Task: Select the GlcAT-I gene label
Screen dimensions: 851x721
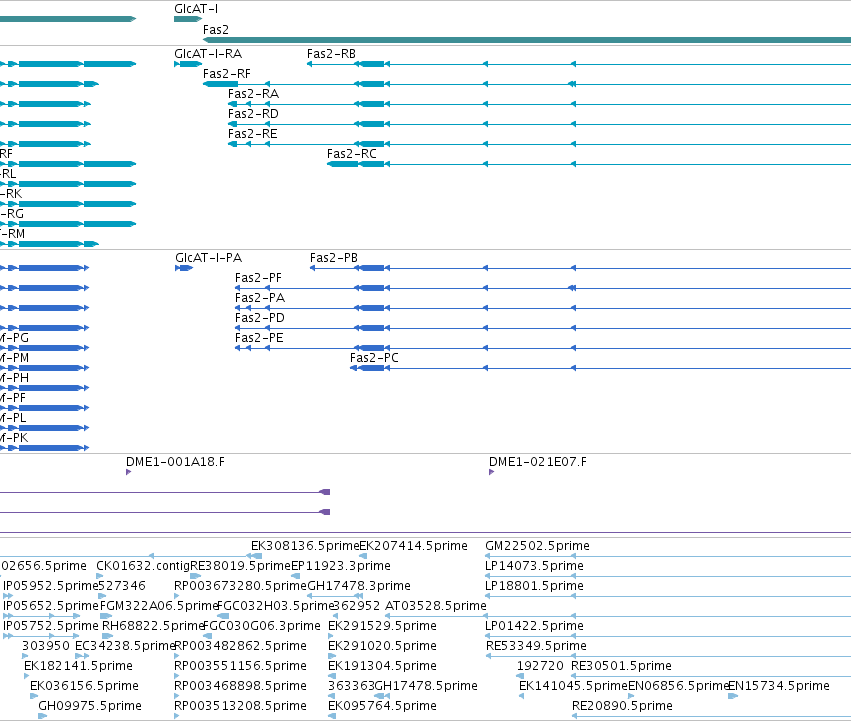Action: click(x=196, y=9)
